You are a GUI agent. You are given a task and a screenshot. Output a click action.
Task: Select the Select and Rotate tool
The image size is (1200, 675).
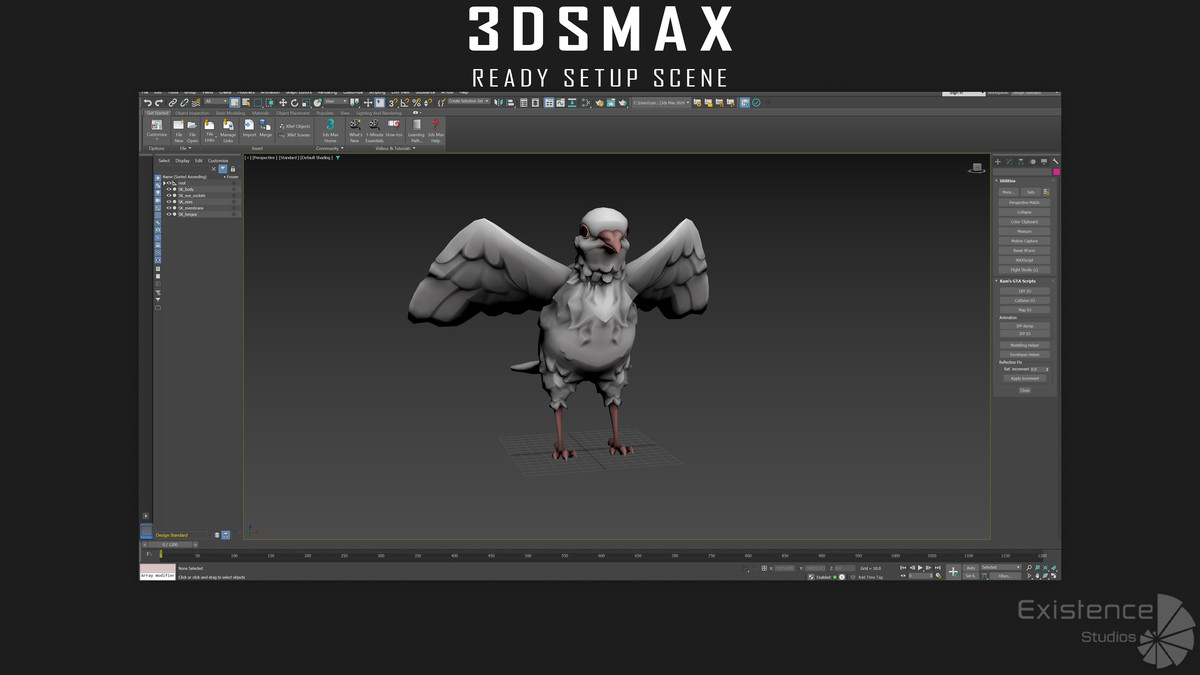point(293,103)
